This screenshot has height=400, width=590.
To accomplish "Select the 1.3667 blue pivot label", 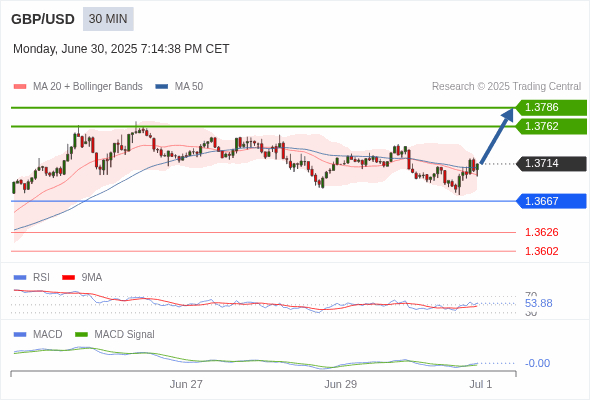I will 551,201.
